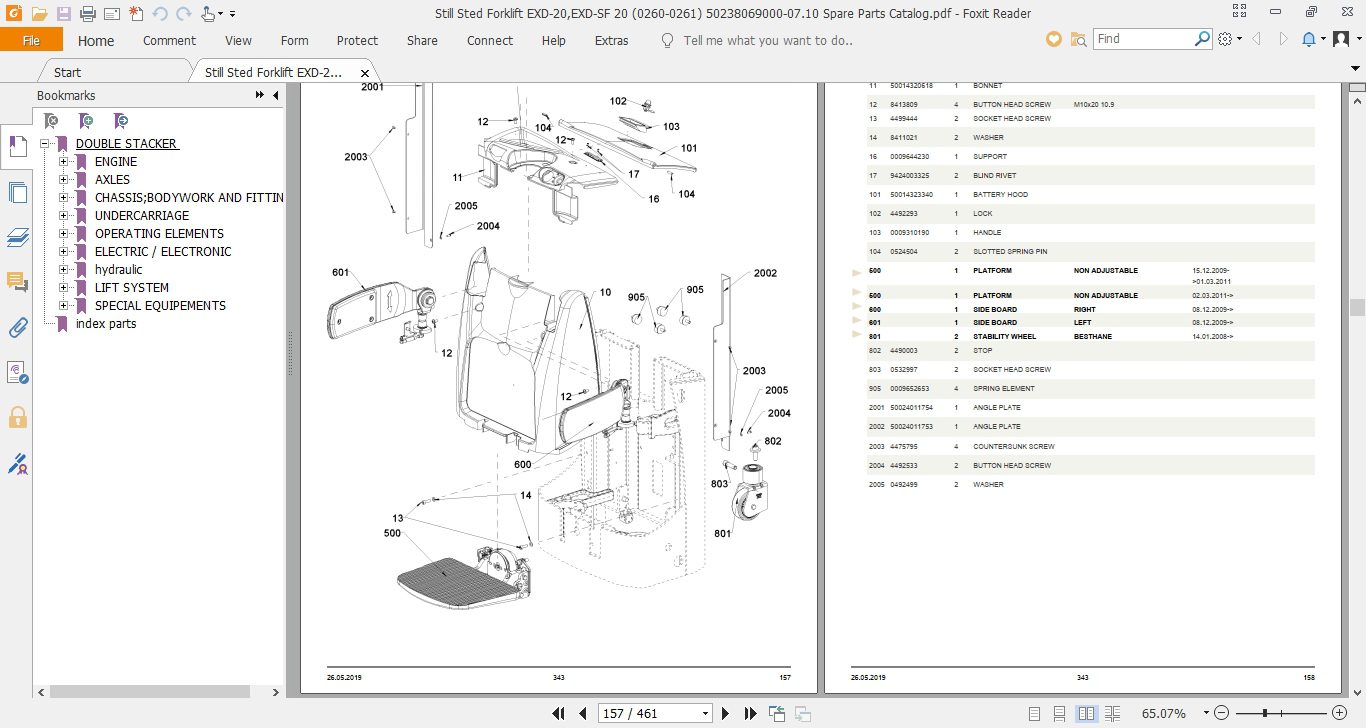
Task: Expand the ENGINE bookmark node
Action: 63,162
